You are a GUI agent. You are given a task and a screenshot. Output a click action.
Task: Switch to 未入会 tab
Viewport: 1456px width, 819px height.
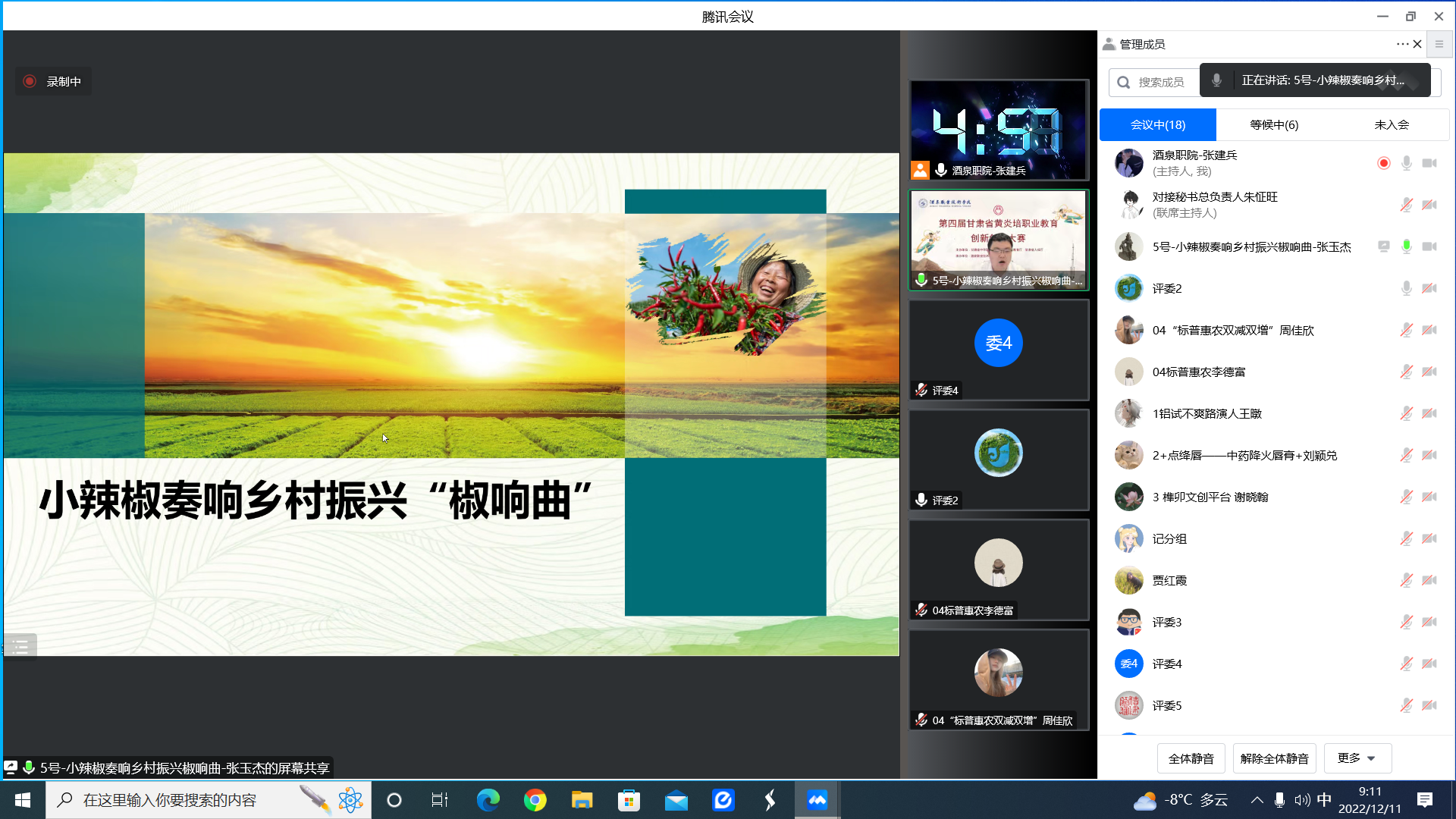(1391, 125)
